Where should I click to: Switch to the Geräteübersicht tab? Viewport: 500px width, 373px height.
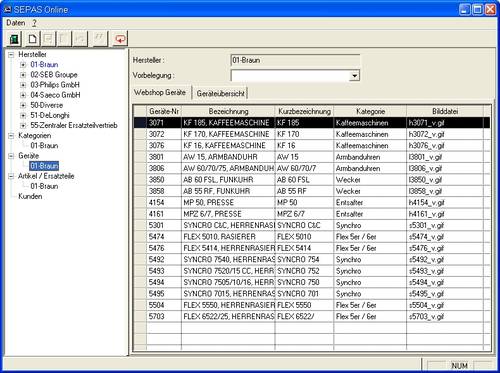tap(220, 93)
